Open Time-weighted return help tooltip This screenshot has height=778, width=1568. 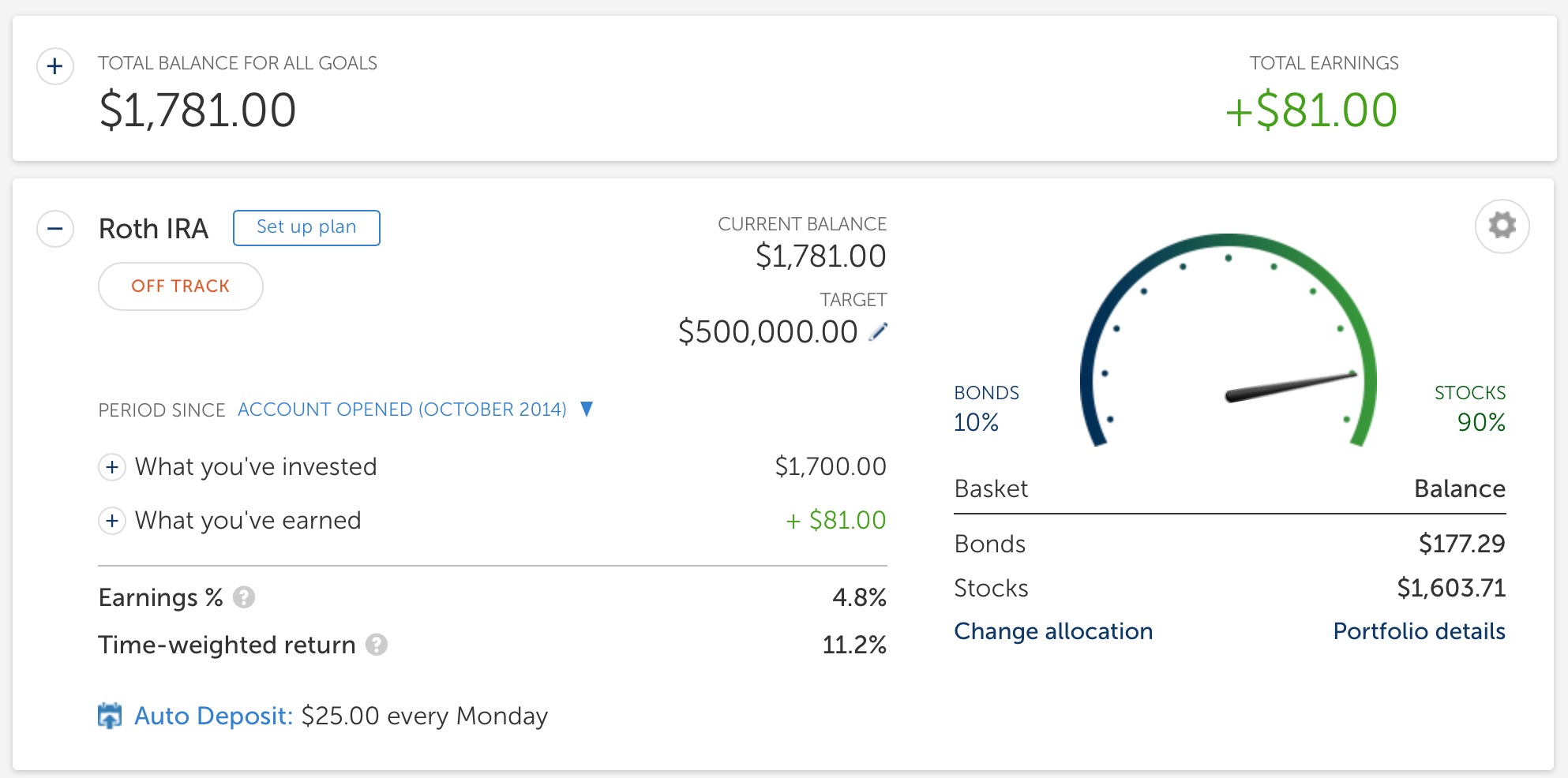click(377, 645)
